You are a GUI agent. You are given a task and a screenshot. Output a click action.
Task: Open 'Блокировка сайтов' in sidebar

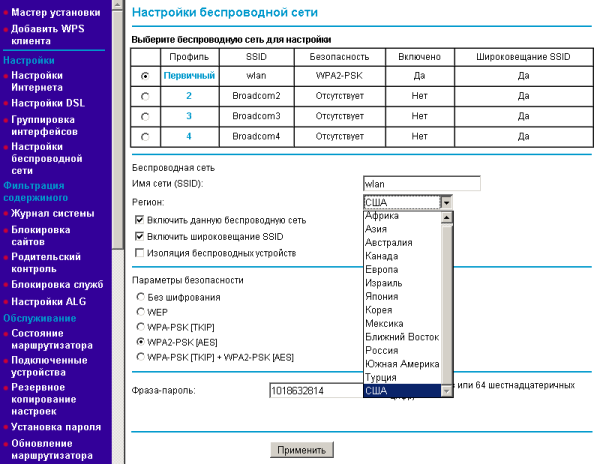[x=41, y=236]
